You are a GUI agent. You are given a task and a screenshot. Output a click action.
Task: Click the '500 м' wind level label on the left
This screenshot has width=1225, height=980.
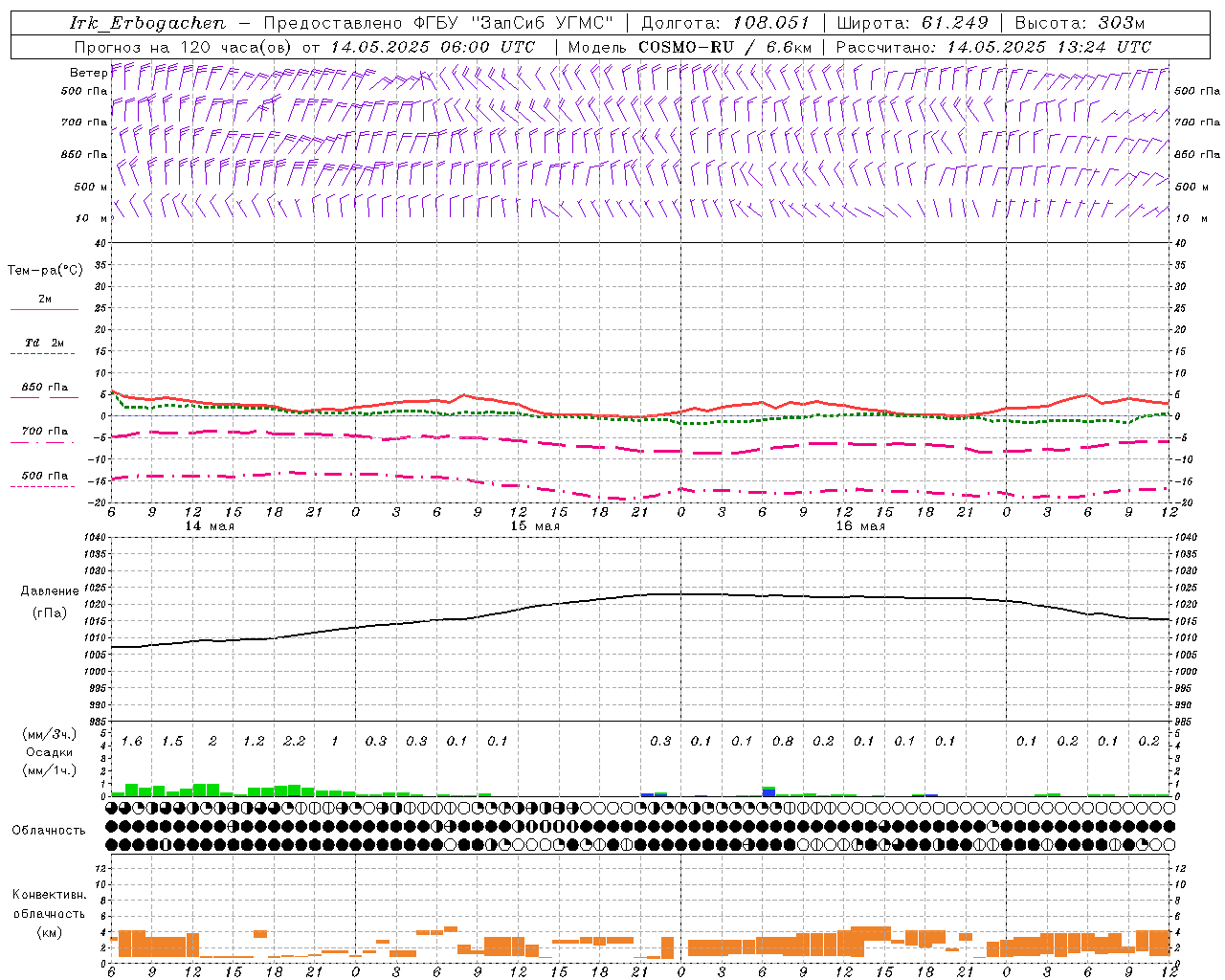[91, 187]
